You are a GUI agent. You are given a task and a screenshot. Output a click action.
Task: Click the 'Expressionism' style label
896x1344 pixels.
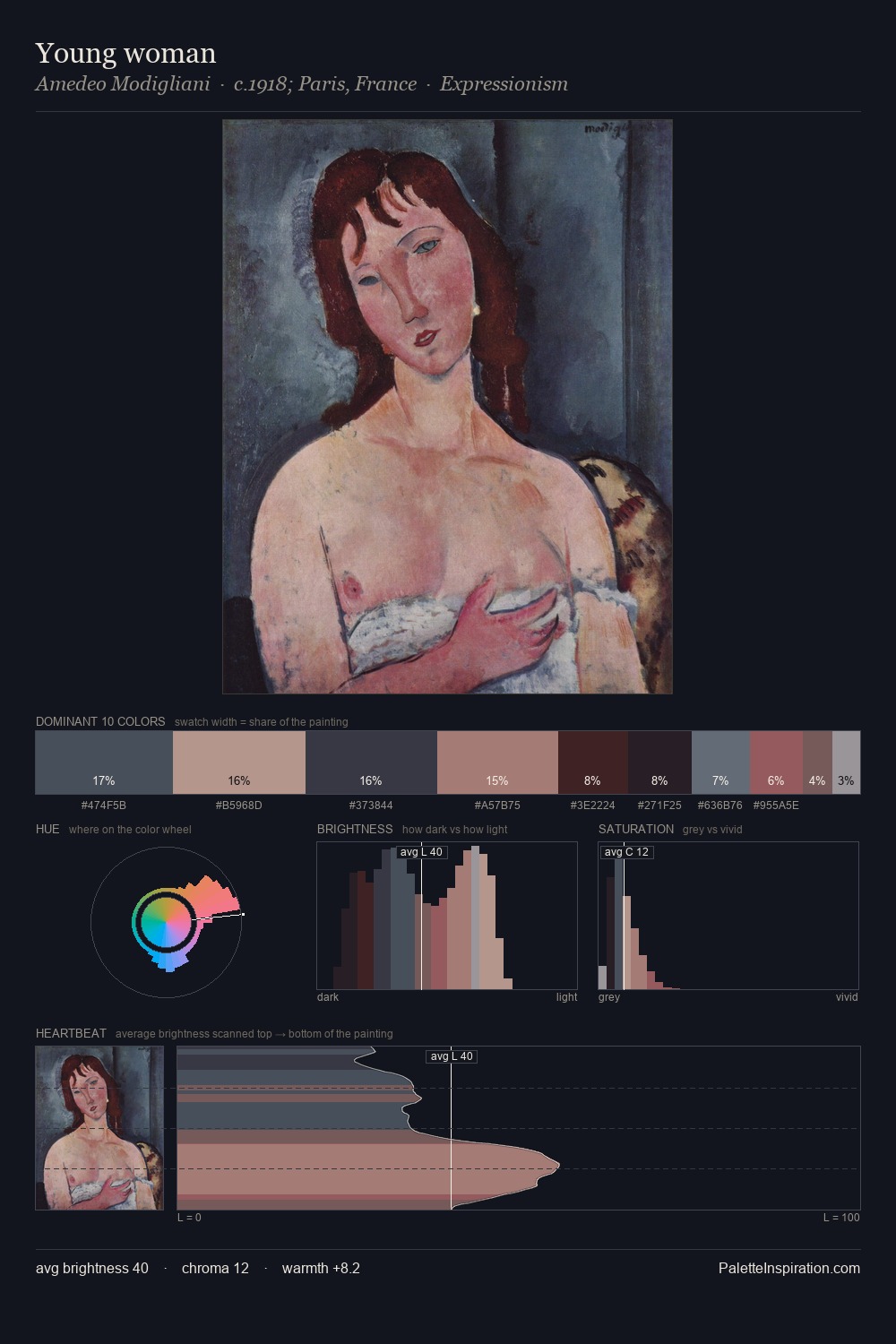pyautogui.click(x=504, y=84)
